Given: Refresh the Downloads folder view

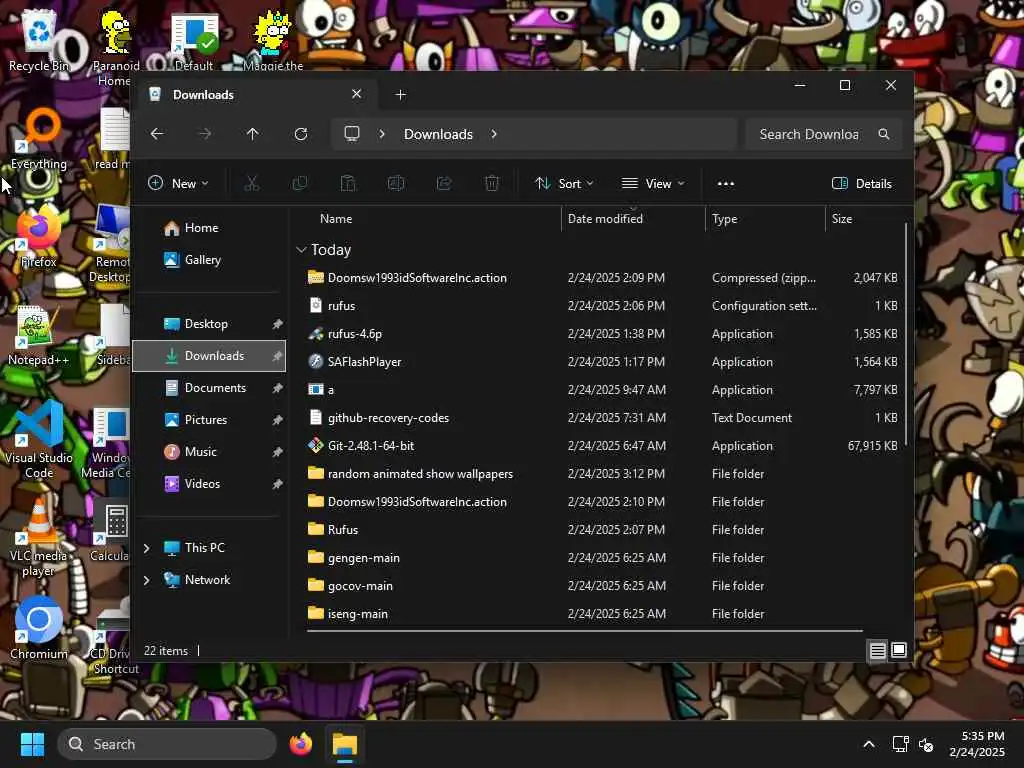Looking at the screenshot, I should click(300, 134).
